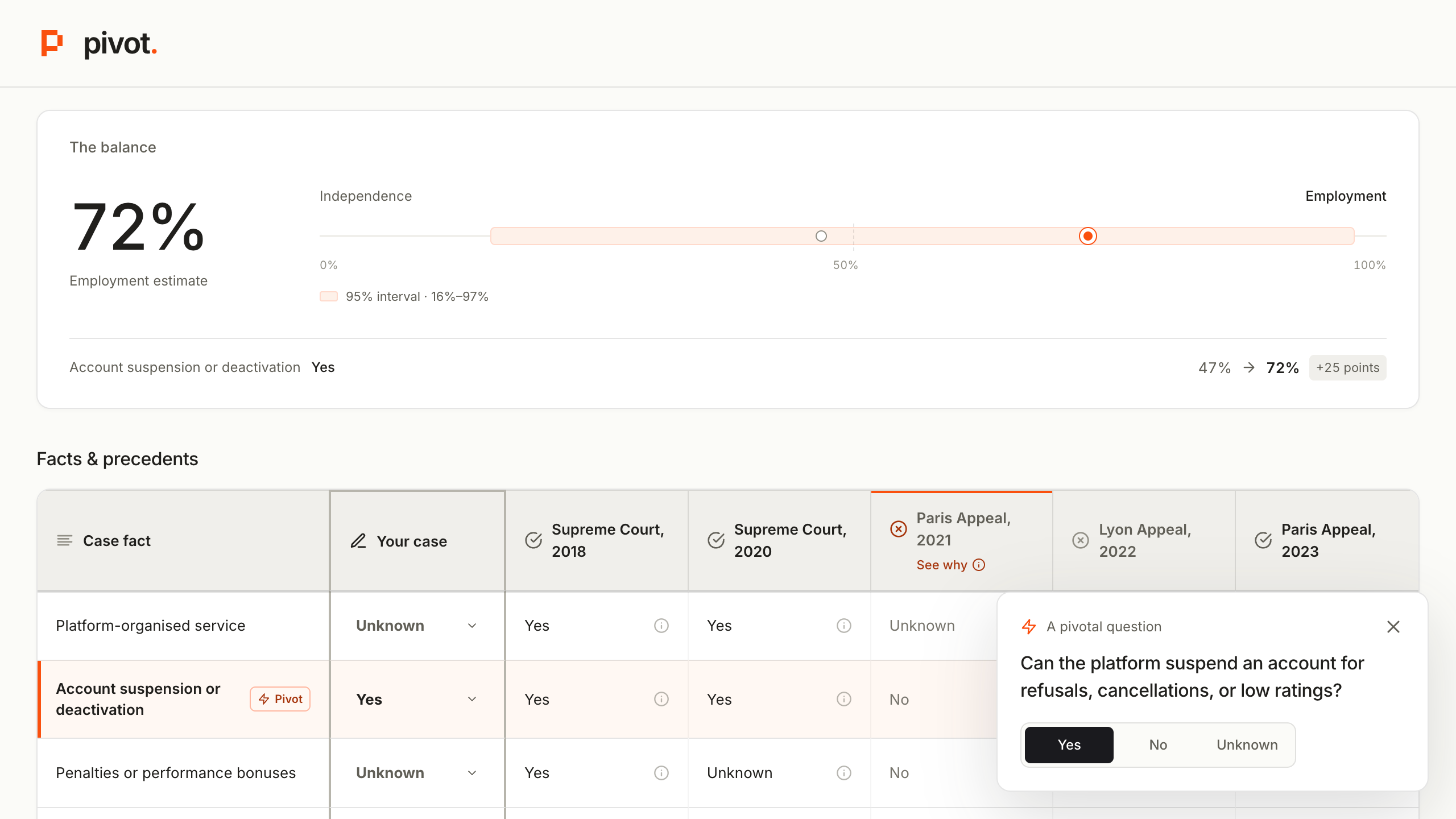Click the Pivot badge on Account suspension row
The image size is (1456, 819).
(x=280, y=699)
